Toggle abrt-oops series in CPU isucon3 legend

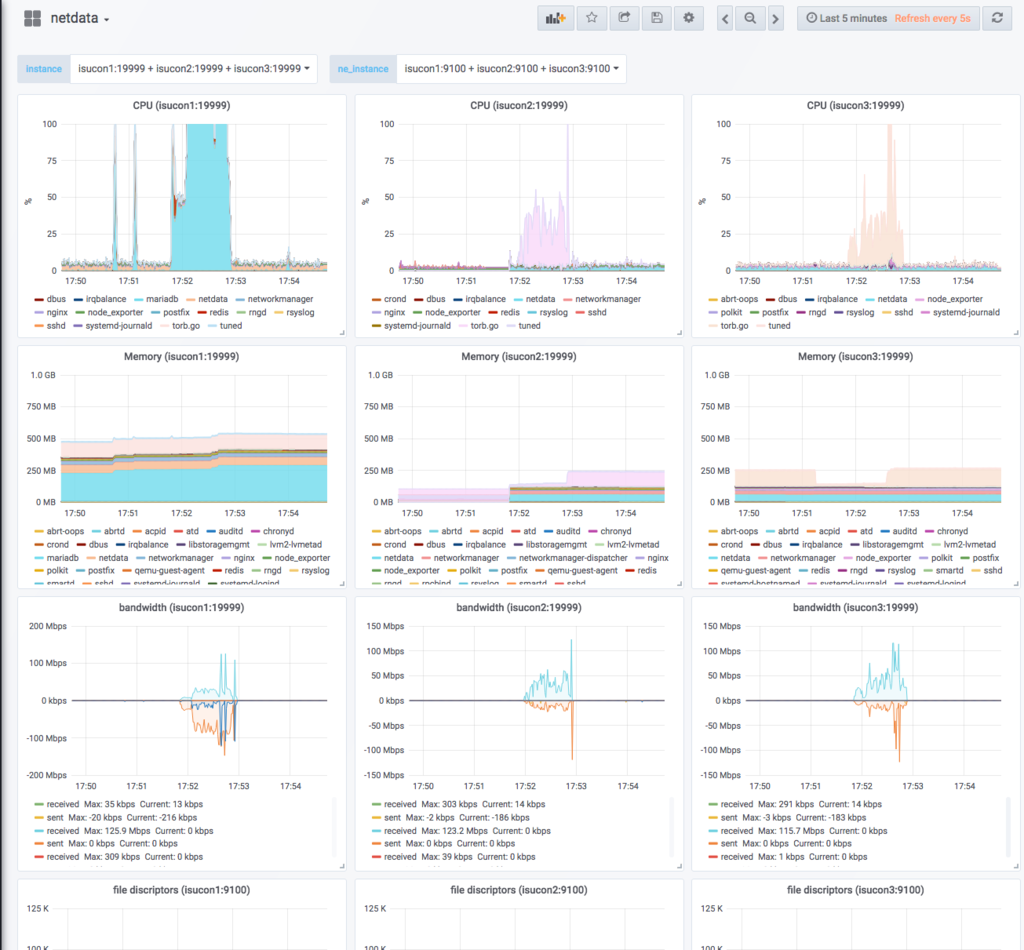pyautogui.click(x=739, y=299)
